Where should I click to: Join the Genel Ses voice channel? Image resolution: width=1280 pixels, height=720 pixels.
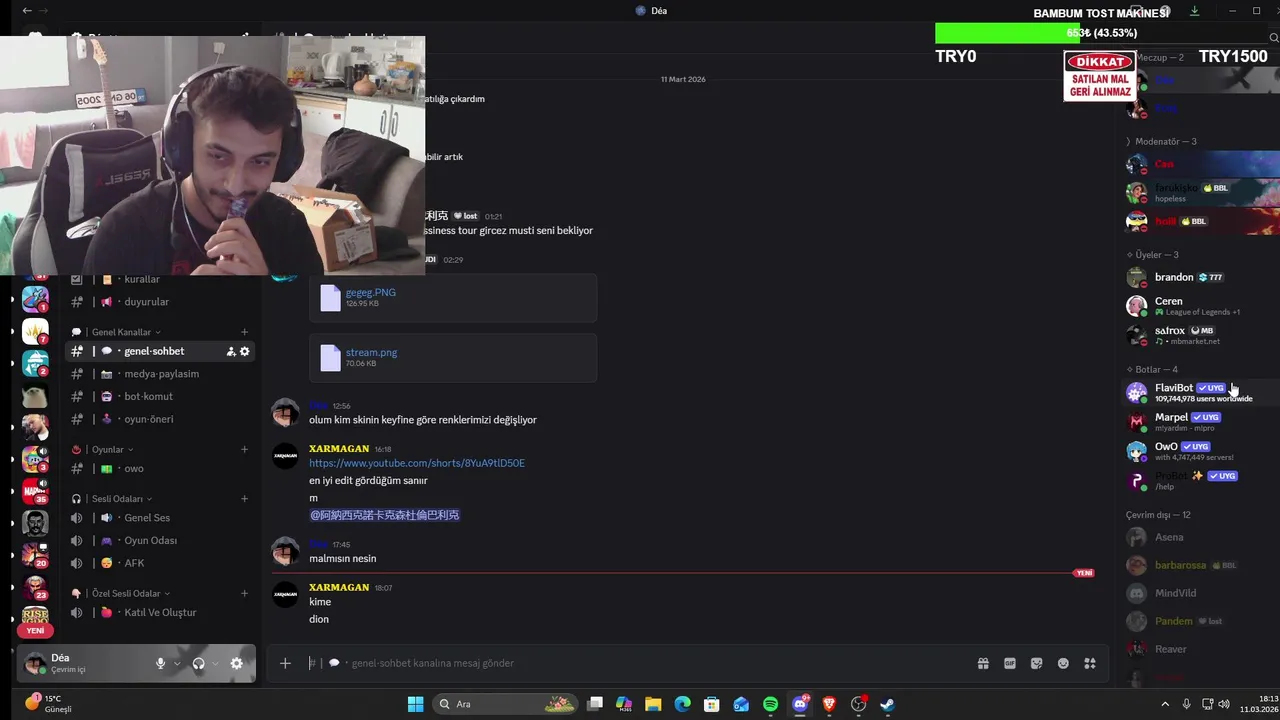tap(160, 518)
